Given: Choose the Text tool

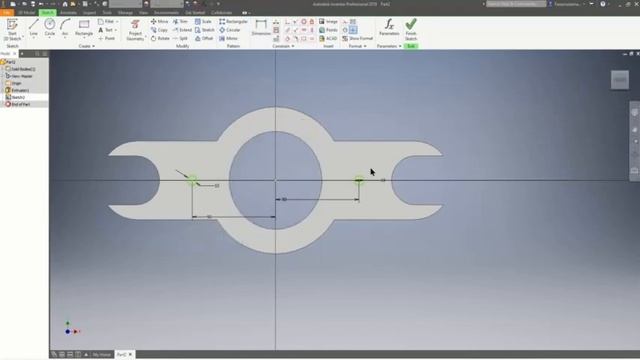Looking at the screenshot, I should [x=105, y=30].
